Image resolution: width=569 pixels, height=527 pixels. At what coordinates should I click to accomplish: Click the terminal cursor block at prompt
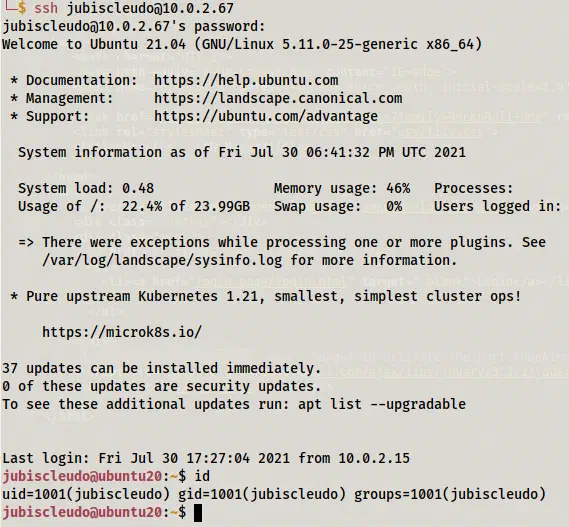coord(198,512)
